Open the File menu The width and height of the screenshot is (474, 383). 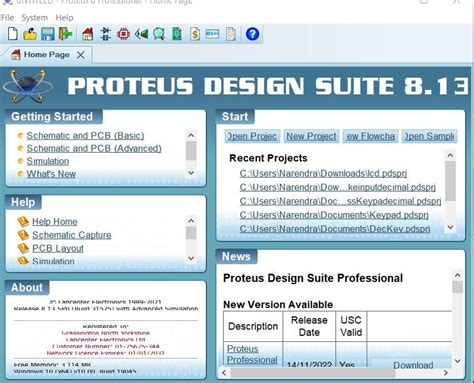click(7, 18)
